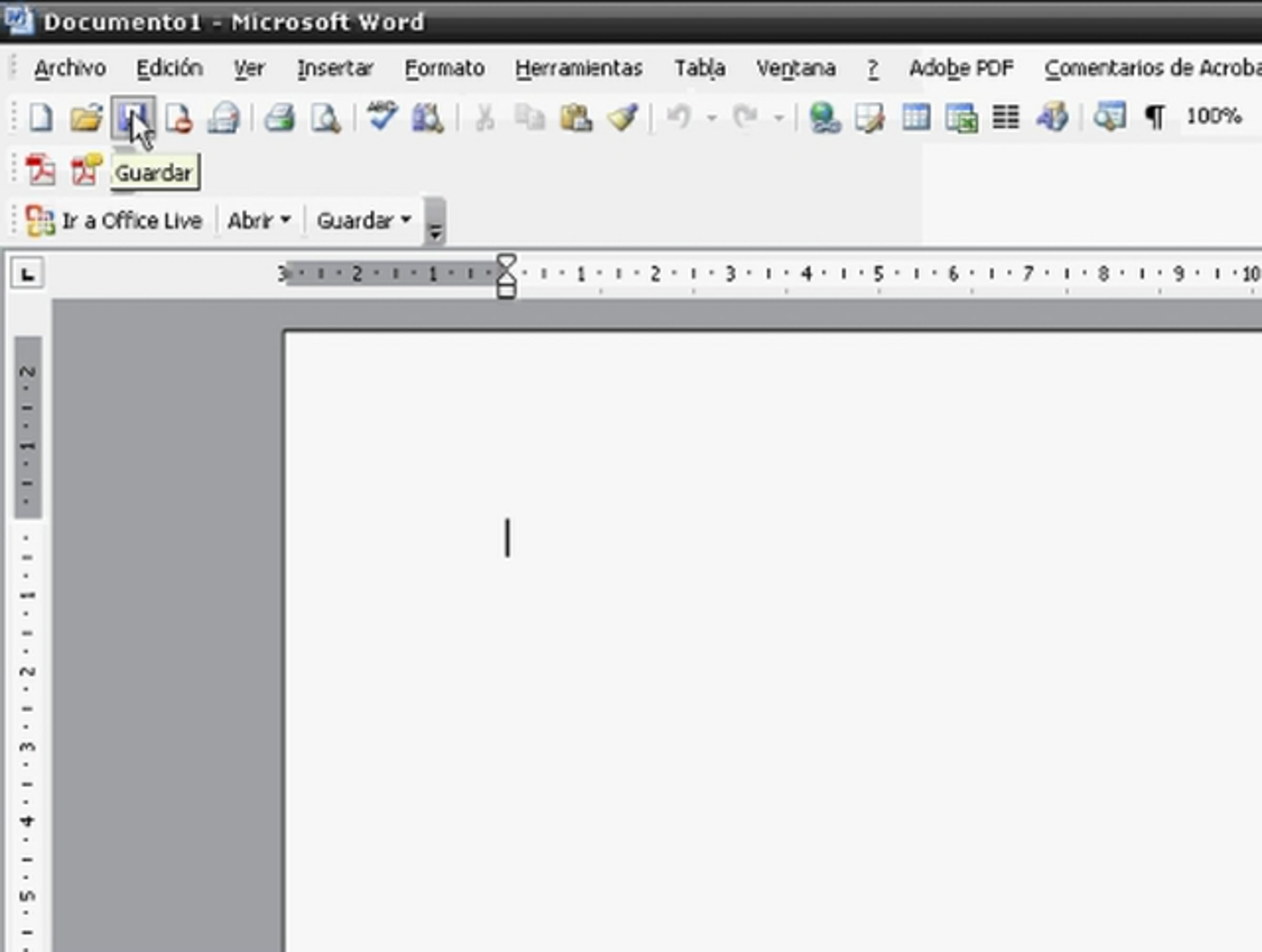
Task: Click the Undo arrow icon
Action: [678, 117]
